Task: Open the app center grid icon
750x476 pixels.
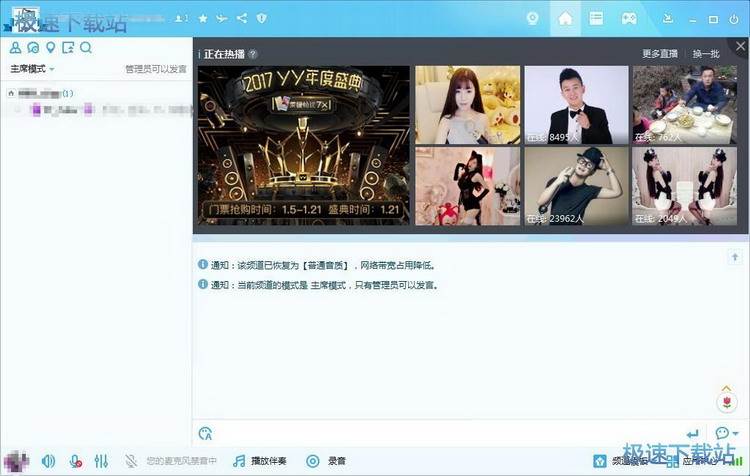Action: click(x=673, y=461)
